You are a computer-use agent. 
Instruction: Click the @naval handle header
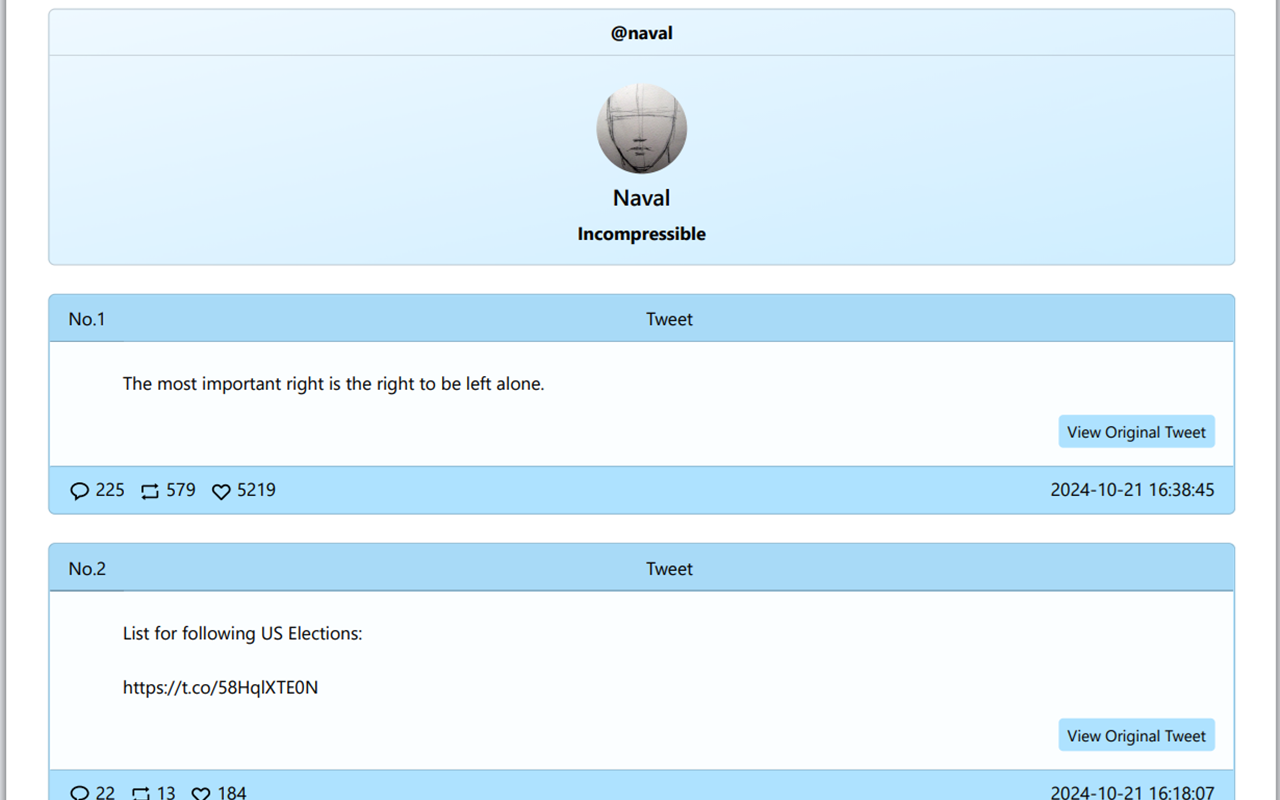pos(642,33)
